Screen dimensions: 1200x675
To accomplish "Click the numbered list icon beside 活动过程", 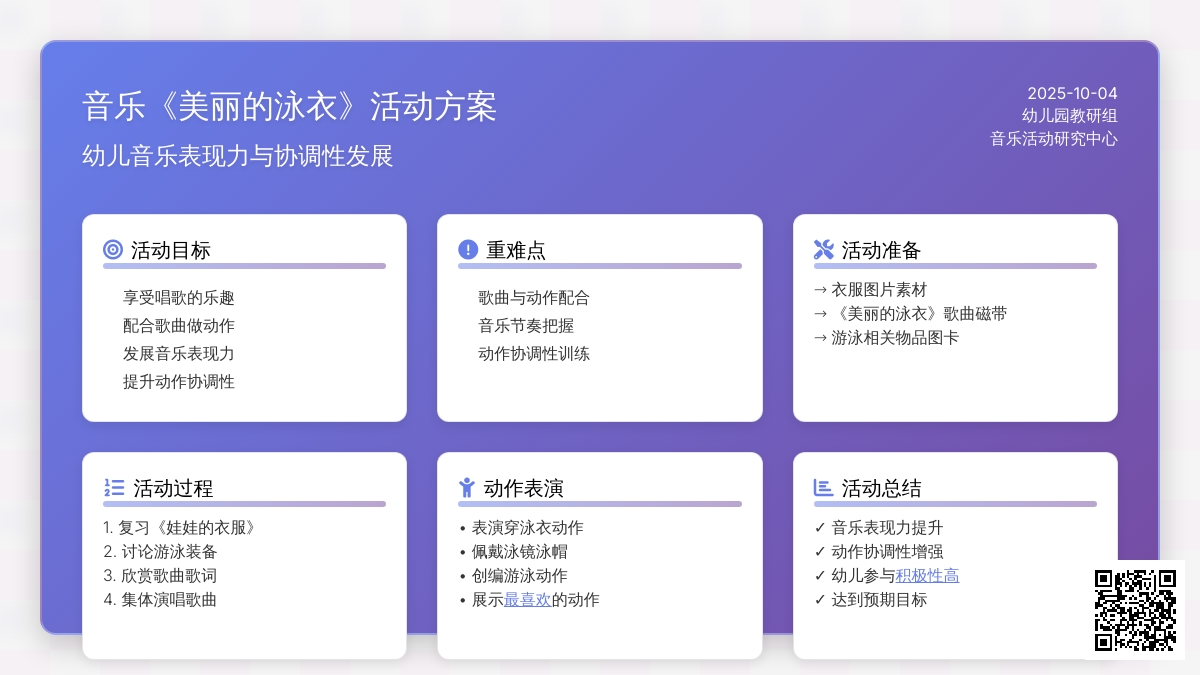I will [114, 488].
